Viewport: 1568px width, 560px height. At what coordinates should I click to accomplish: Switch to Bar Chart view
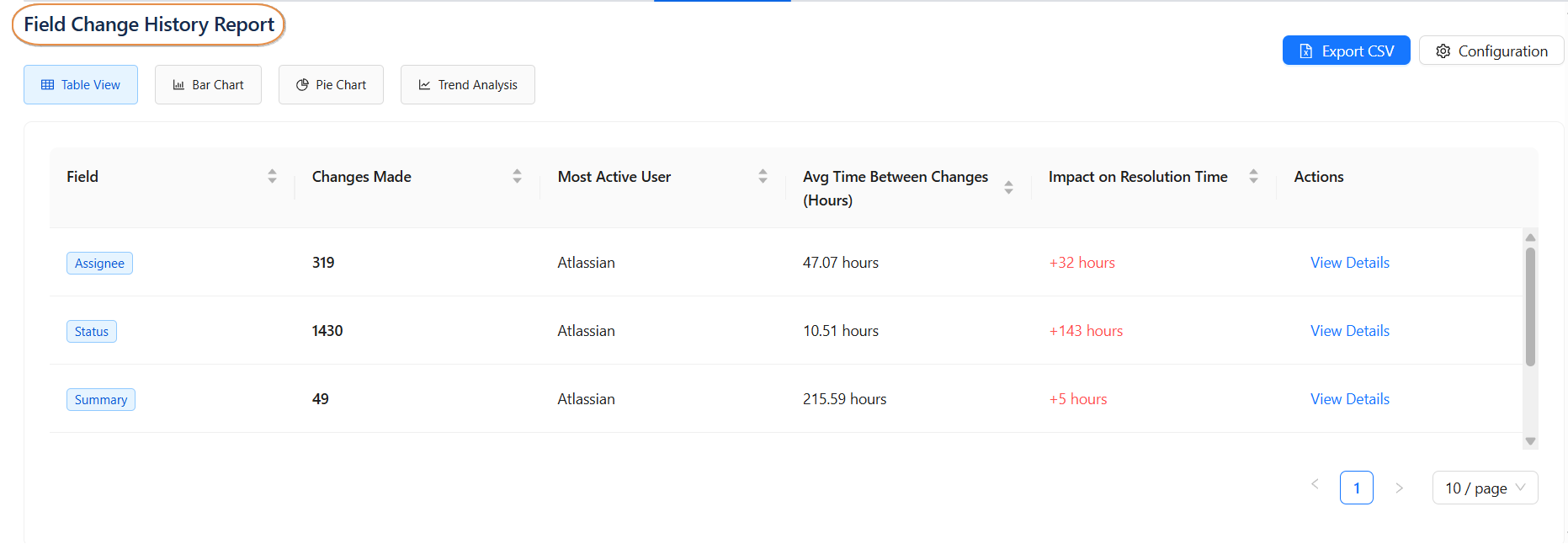pos(208,85)
